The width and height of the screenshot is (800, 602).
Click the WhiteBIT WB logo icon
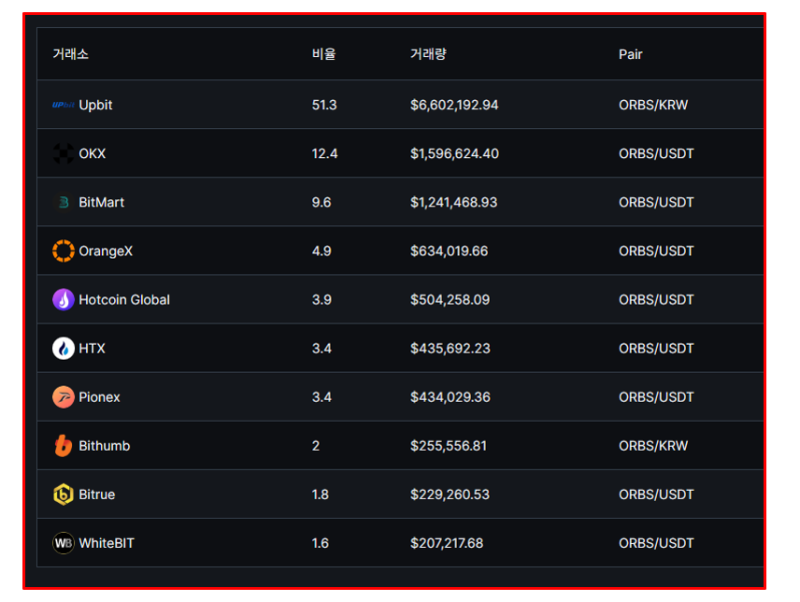coord(63,543)
